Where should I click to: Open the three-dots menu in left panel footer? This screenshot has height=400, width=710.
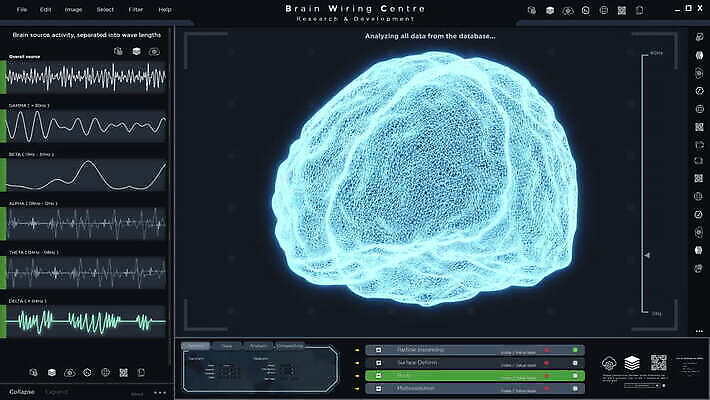(x=160, y=392)
